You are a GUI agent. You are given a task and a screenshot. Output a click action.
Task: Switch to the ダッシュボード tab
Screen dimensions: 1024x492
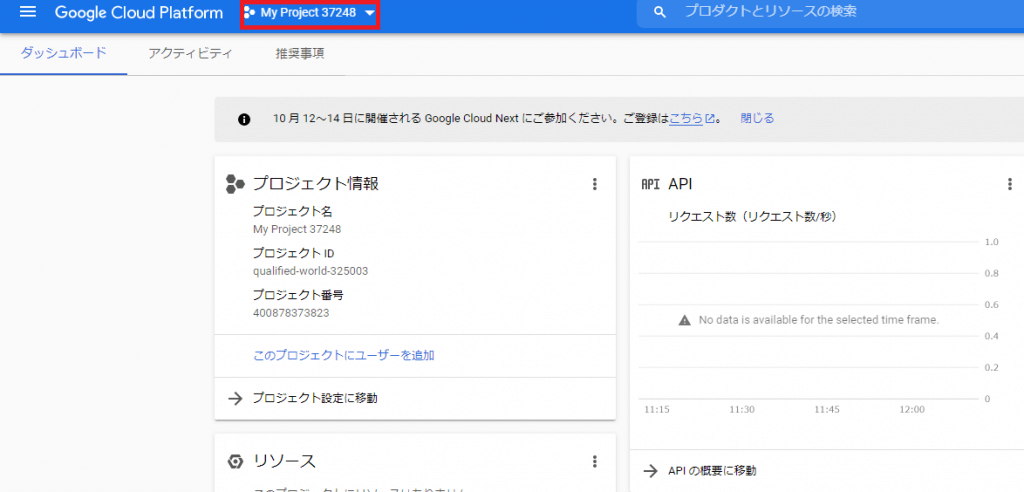pos(63,54)
